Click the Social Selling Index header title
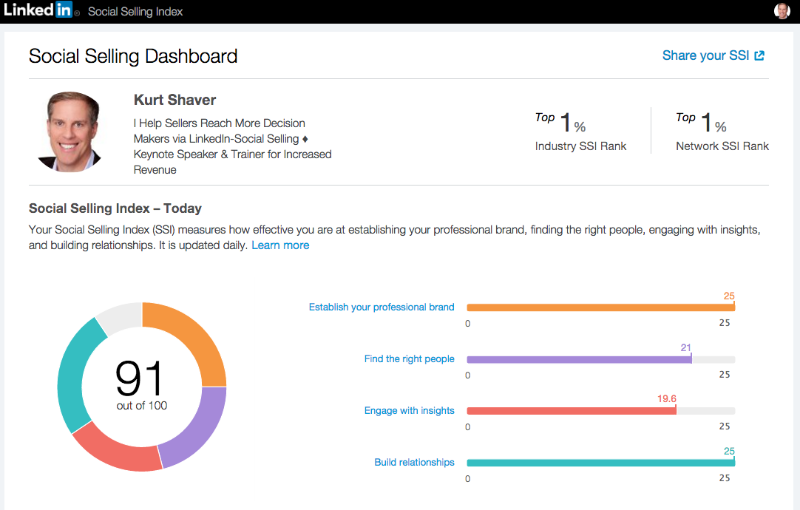The height and width of the screenshot is (510, 800). coord(135,12)
